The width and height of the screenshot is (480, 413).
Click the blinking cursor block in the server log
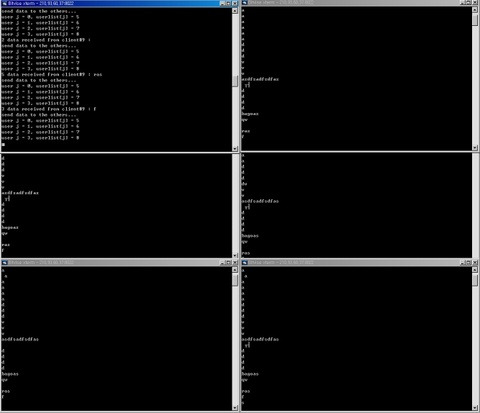[x=3, y=144]
